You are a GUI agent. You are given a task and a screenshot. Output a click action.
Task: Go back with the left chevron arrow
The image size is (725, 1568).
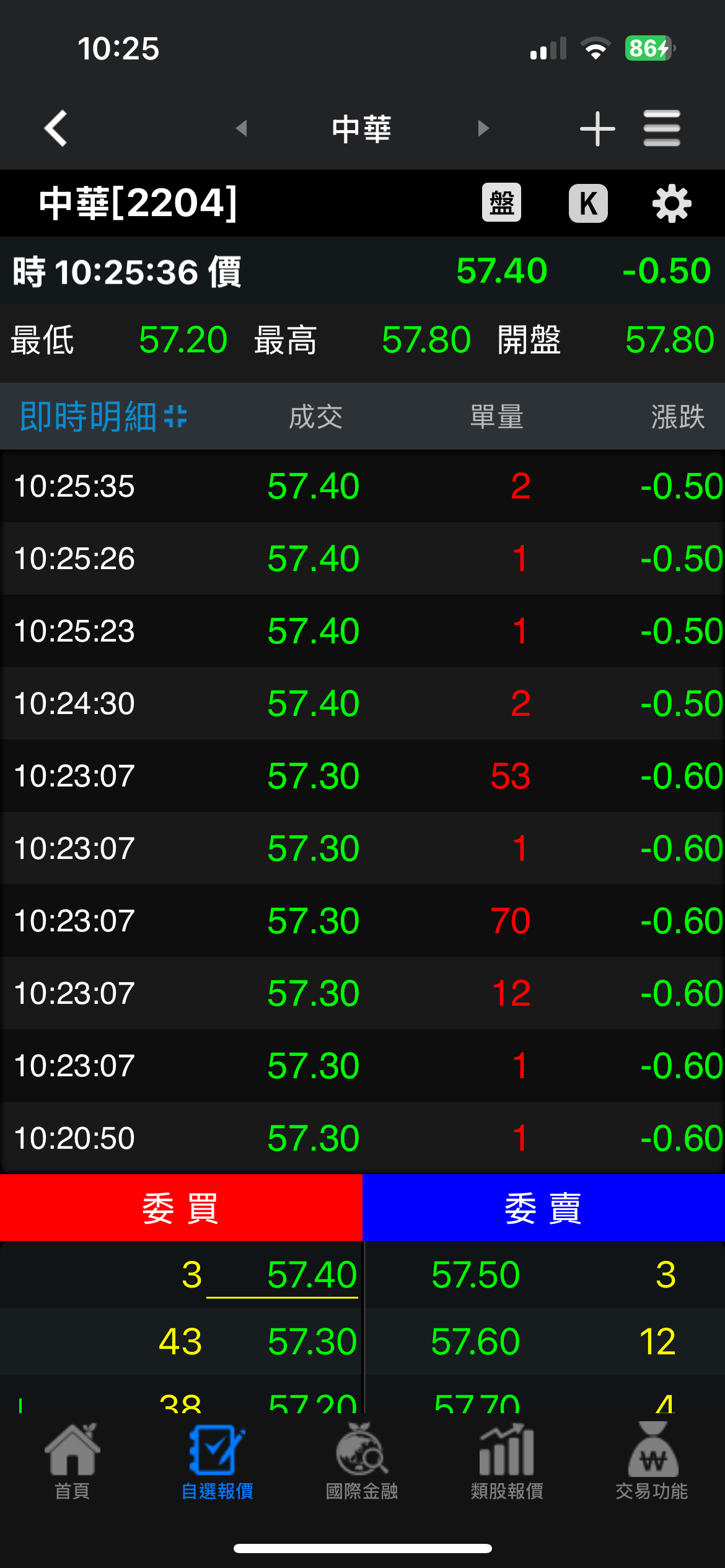tap(56, 128)
